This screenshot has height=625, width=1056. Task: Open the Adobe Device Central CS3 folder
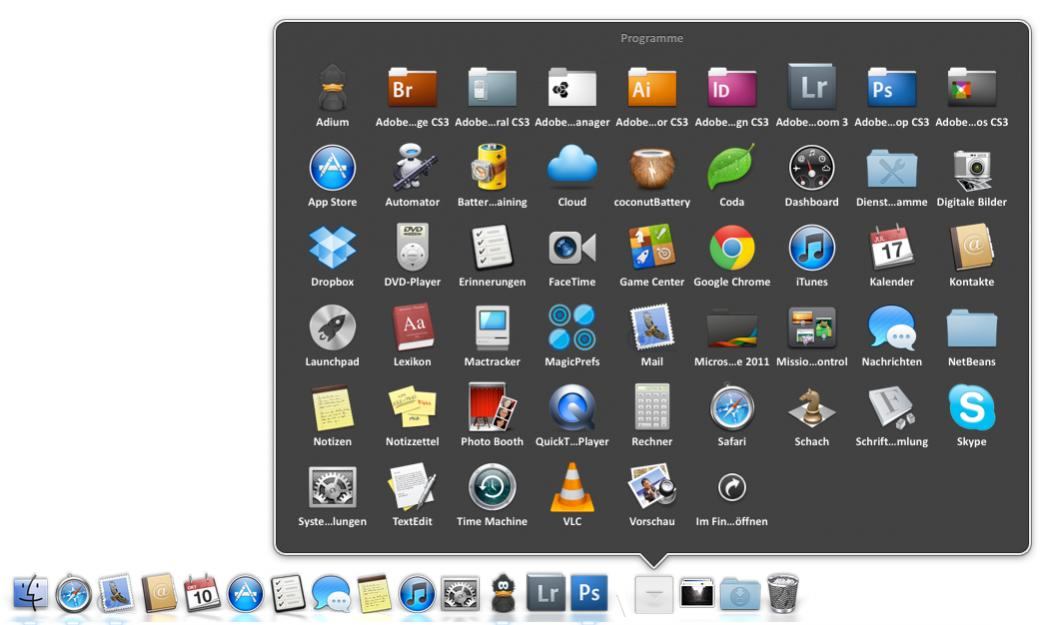click(x=492, y=88)
